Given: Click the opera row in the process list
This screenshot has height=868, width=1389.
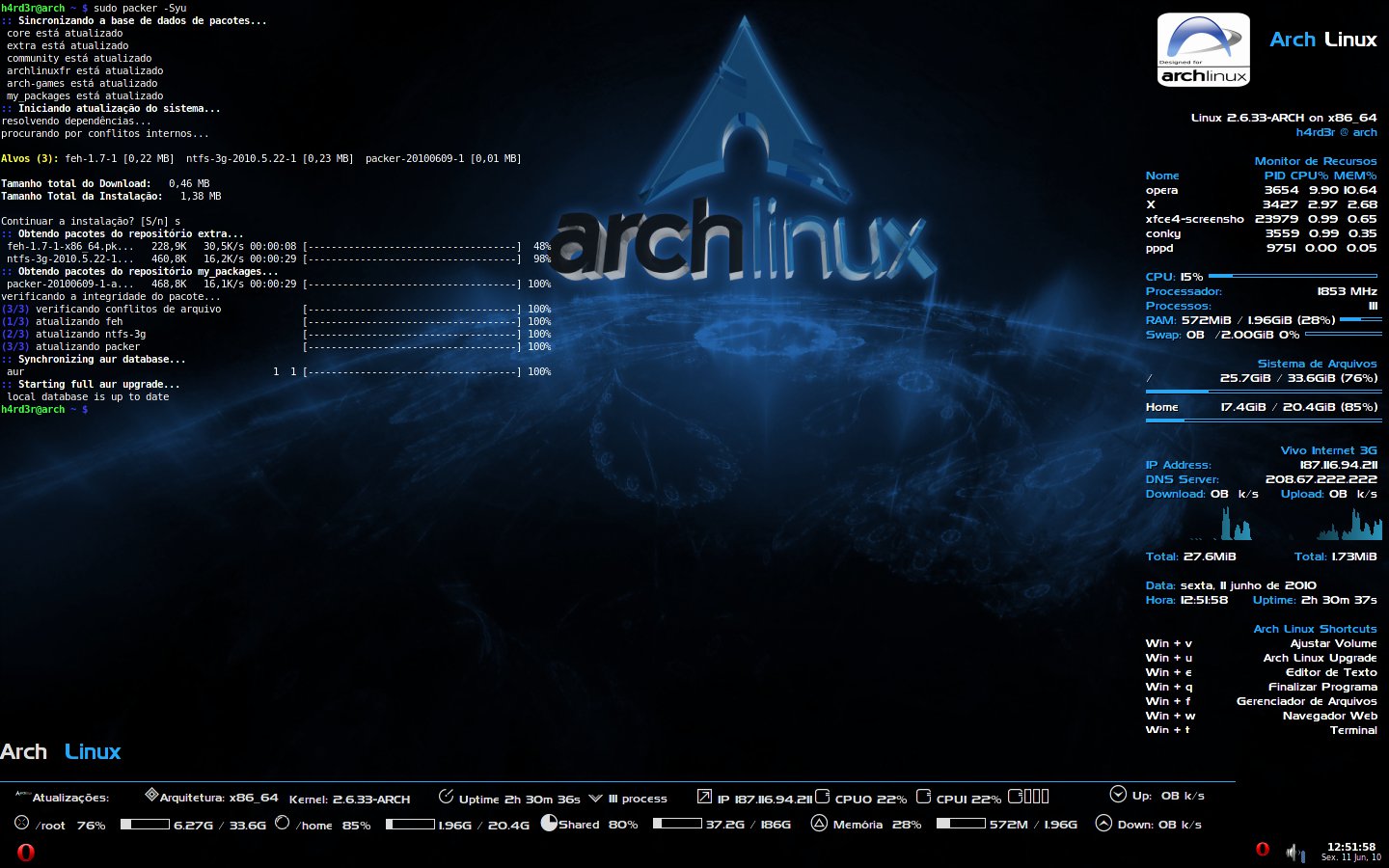Looking at the screenshot, I should (x=1262, y=190).
